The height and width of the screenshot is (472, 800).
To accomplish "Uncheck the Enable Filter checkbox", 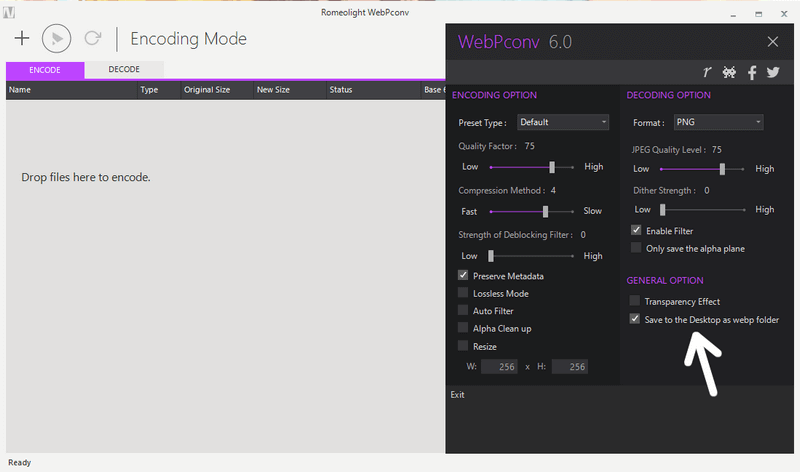I will [x=636, y=230].
